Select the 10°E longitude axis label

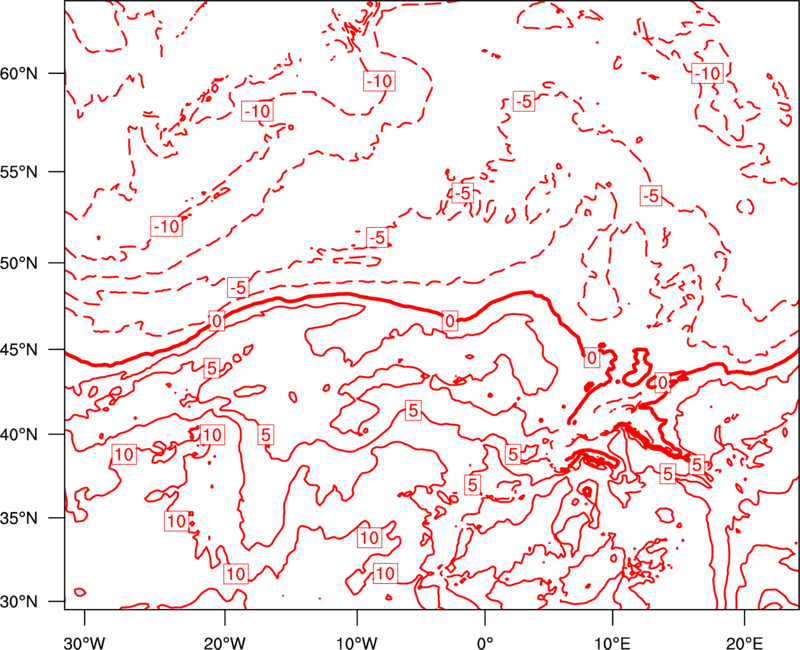click(x=612, y=643)
